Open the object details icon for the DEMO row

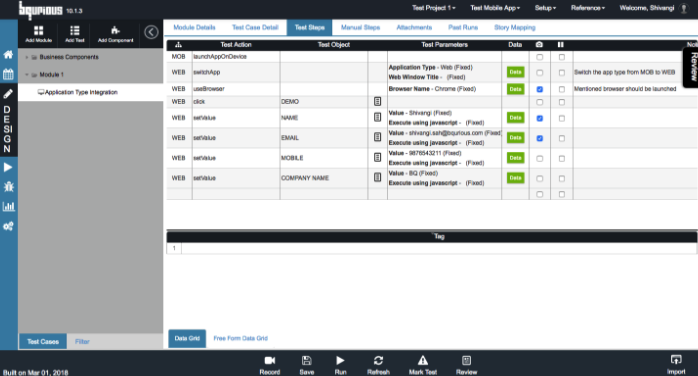point(377,101)
